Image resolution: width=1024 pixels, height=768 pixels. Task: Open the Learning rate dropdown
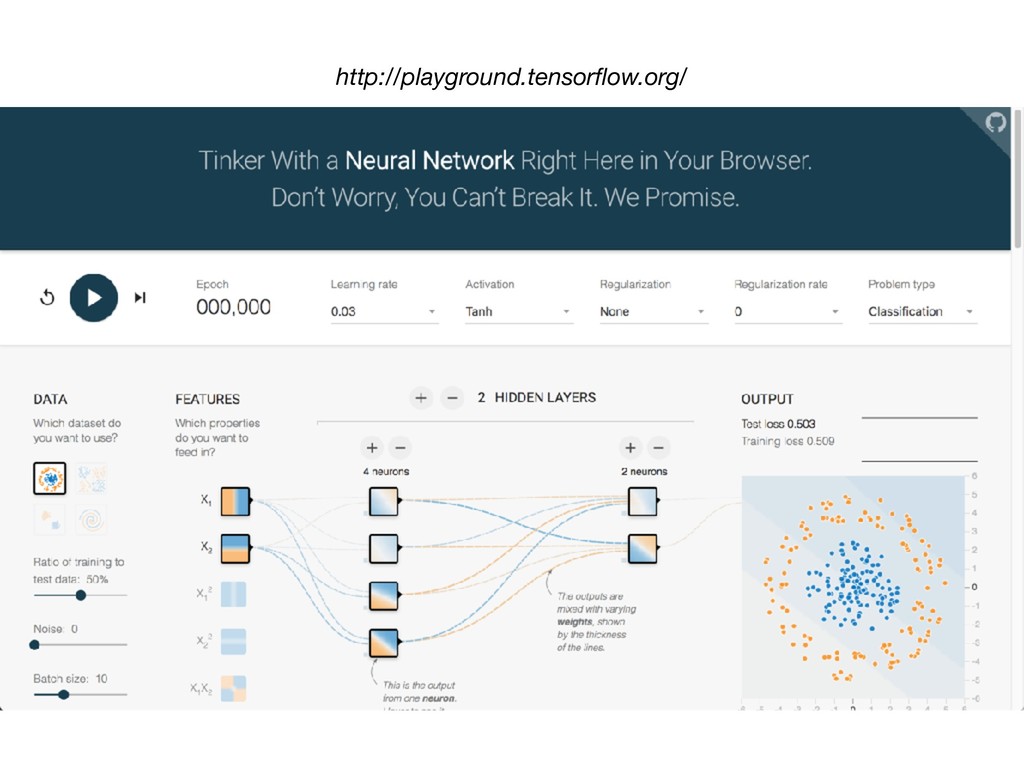pyautogui.click(x=383, y=312)
